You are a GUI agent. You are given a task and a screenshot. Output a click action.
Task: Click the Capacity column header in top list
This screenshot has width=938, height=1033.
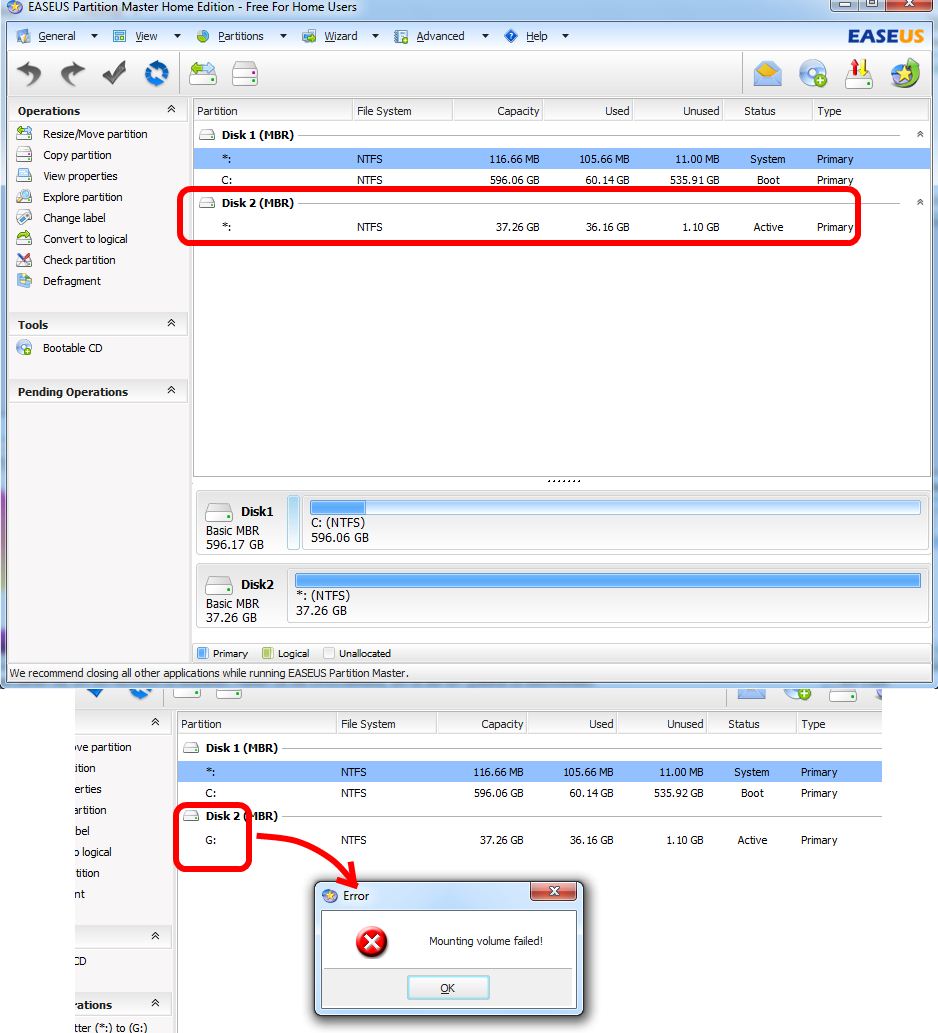(x=497, y=111)
